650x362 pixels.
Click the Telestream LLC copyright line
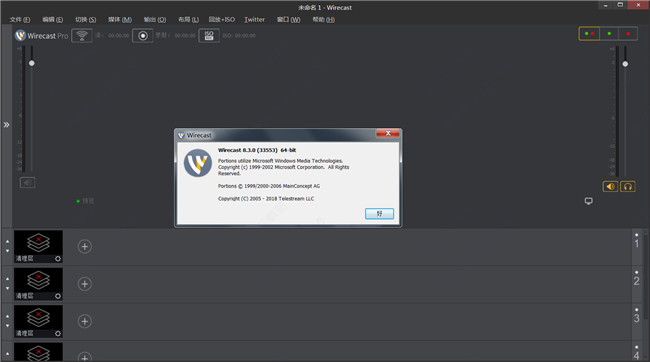[x=266, y=199]
